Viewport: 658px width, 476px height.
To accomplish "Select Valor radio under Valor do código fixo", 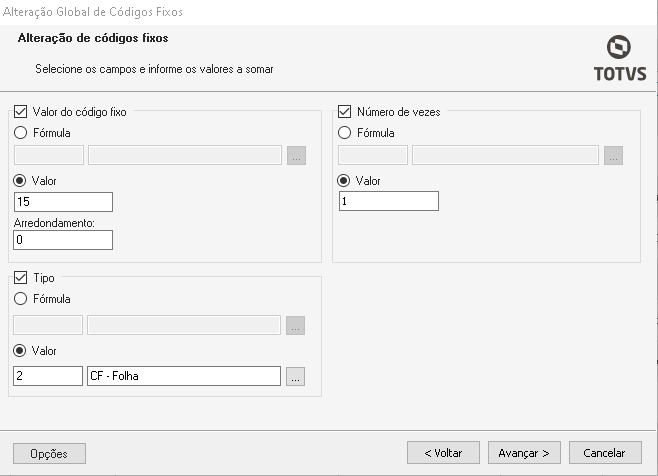I will pyautogui.click(x=20, y=180).
